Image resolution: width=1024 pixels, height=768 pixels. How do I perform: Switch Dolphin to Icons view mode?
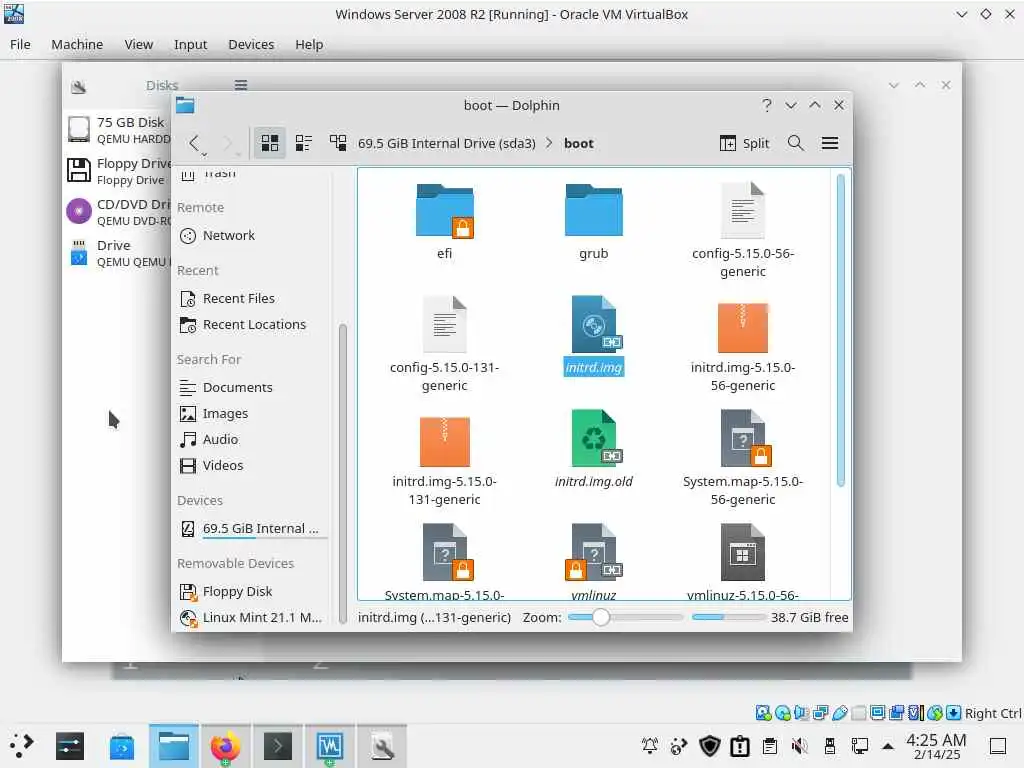point(270,143)
